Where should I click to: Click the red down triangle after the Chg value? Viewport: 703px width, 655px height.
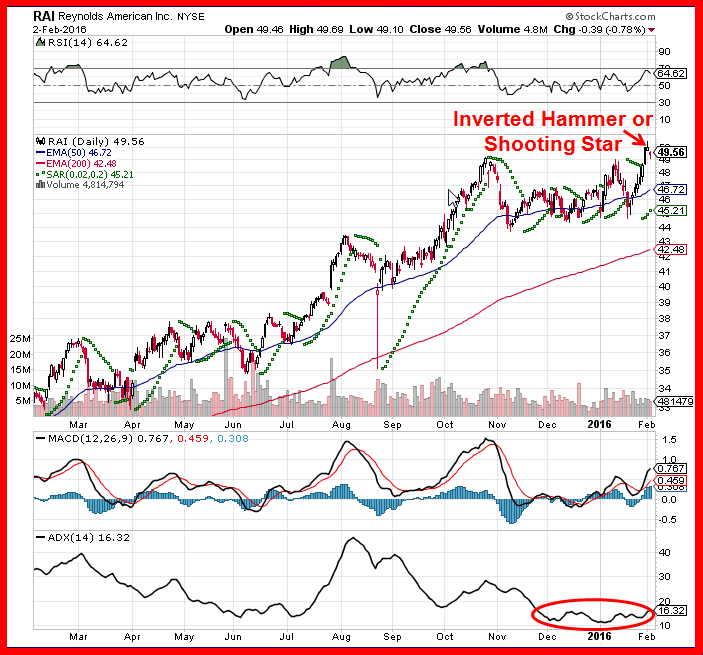point(651,30)
